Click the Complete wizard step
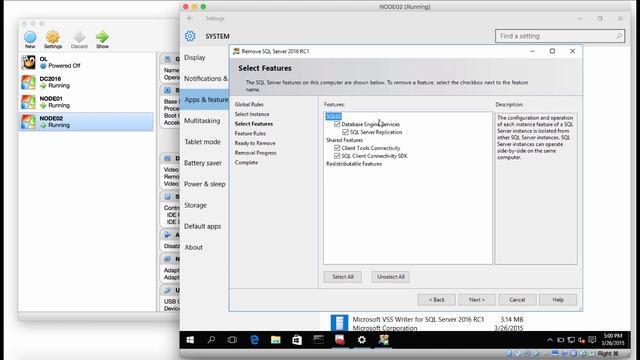Image resolution: width=640 pixels, height=360 pixels. [246, 162]
